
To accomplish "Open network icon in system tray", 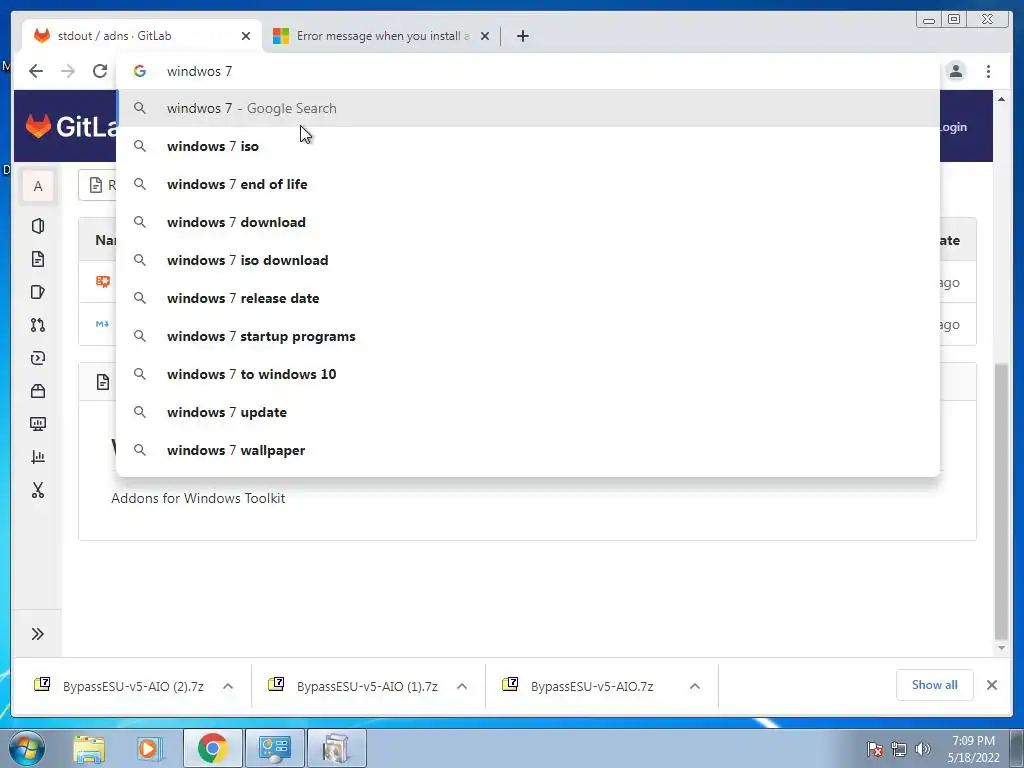I will (899, 749).
